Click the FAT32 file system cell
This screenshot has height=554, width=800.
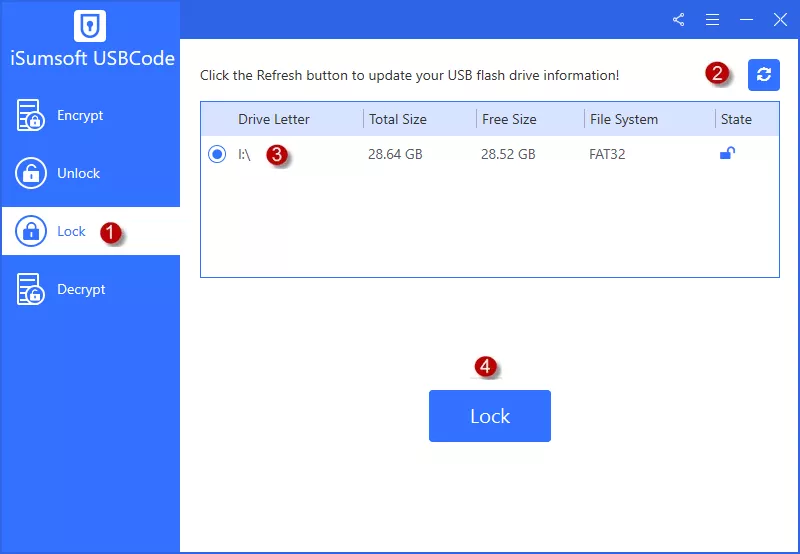pyautogui.click(x=607, y=154)
